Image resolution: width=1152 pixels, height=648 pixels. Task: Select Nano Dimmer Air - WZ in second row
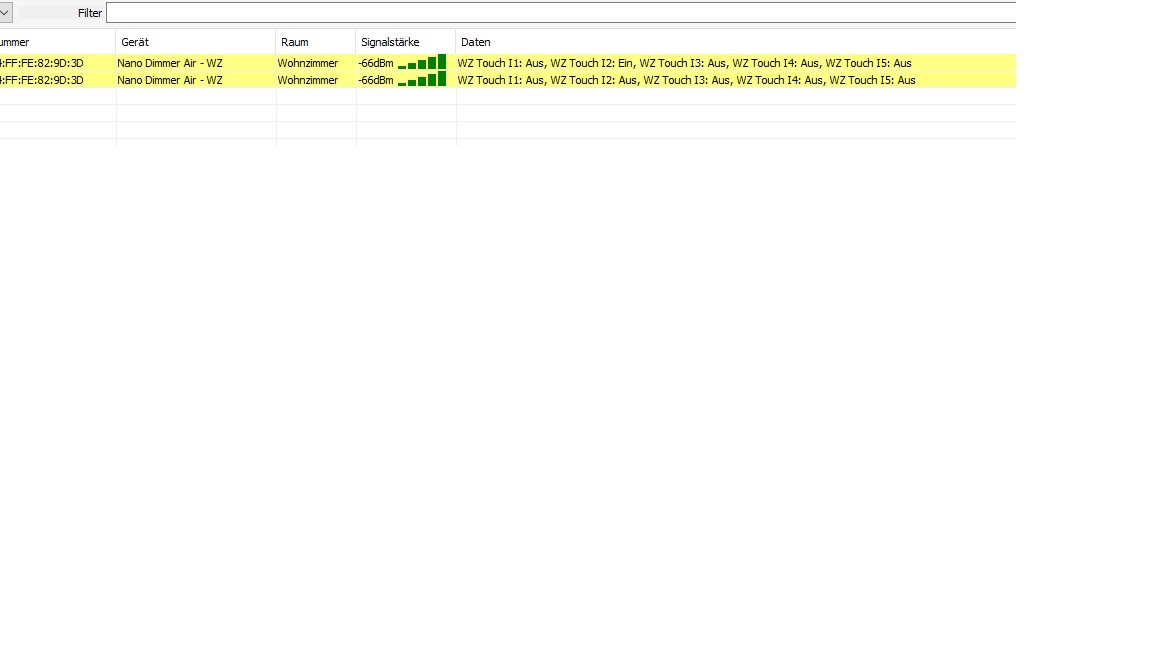point(170,80)
